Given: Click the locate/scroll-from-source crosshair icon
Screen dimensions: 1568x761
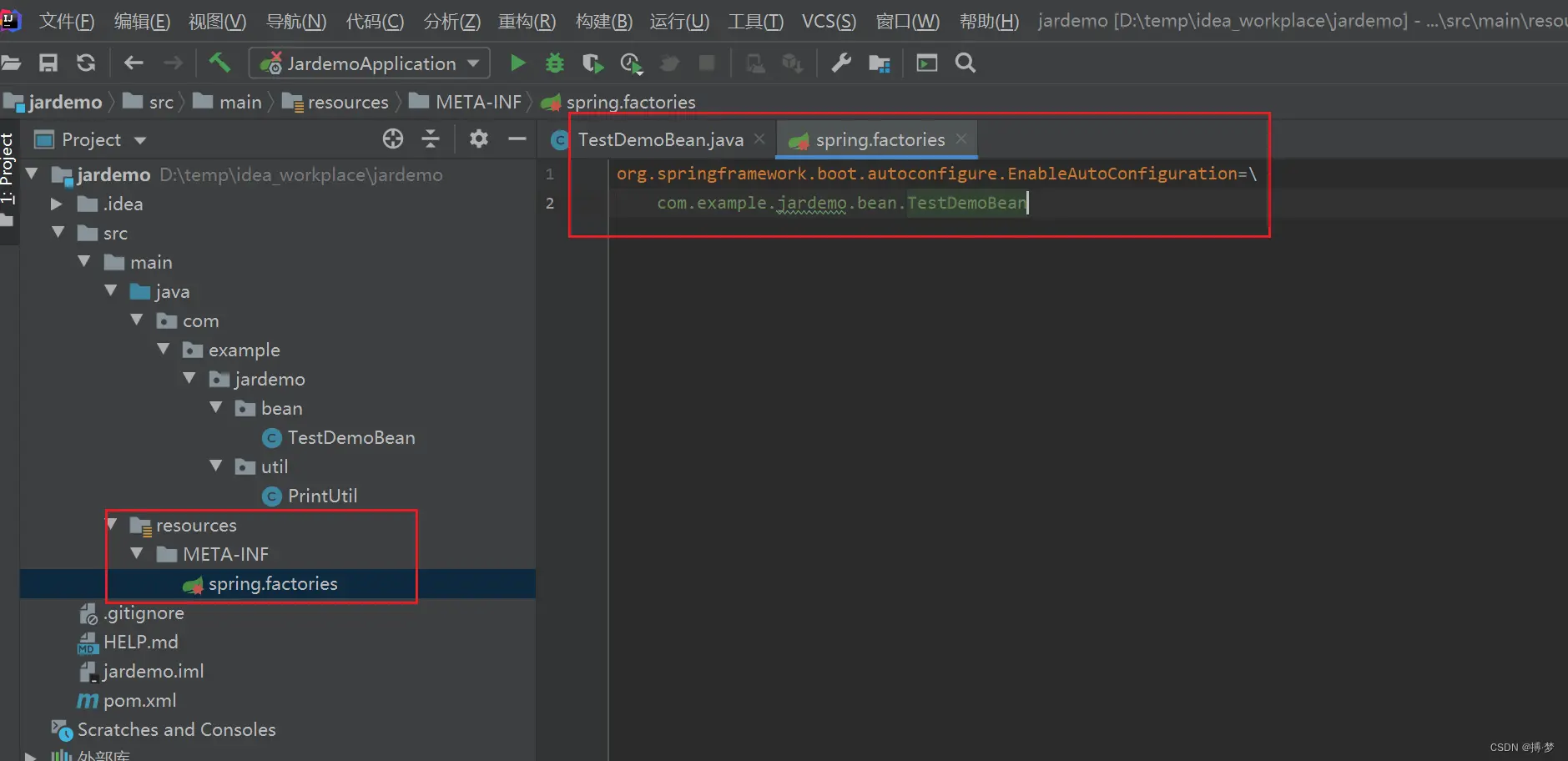Looking at the screenshot, I should [x=393, y=139].
